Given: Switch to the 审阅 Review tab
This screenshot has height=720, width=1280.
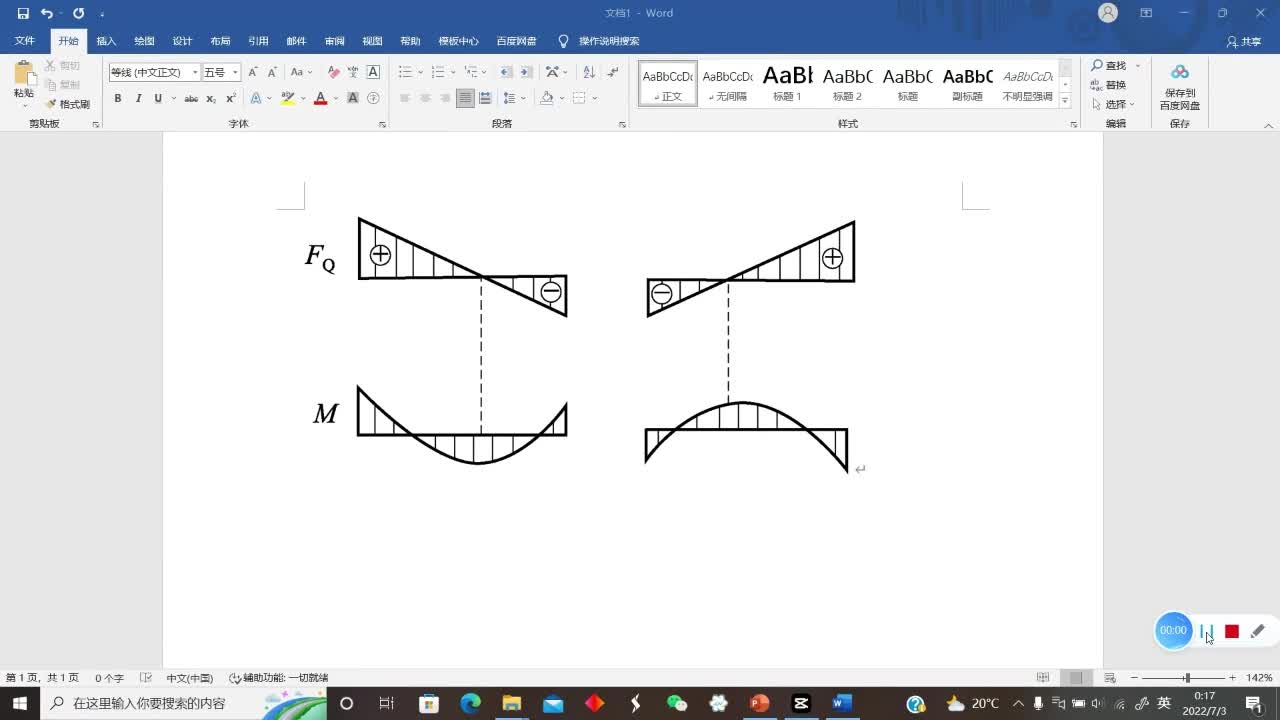Looking at the screenshot, I should coord(334,41).
